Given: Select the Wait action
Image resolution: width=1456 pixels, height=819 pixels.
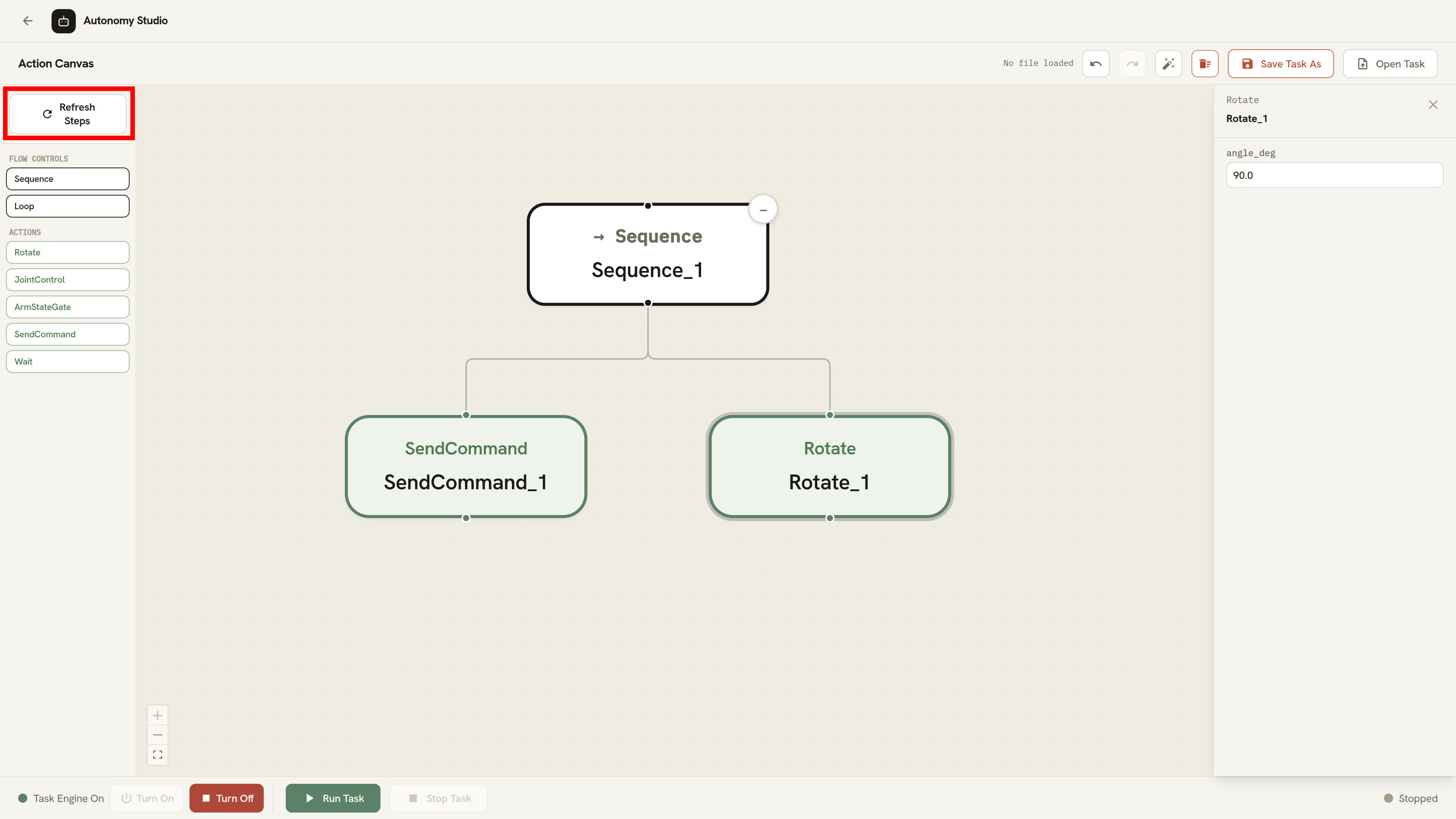Looking at the screenshot, I should click(68, 361).
